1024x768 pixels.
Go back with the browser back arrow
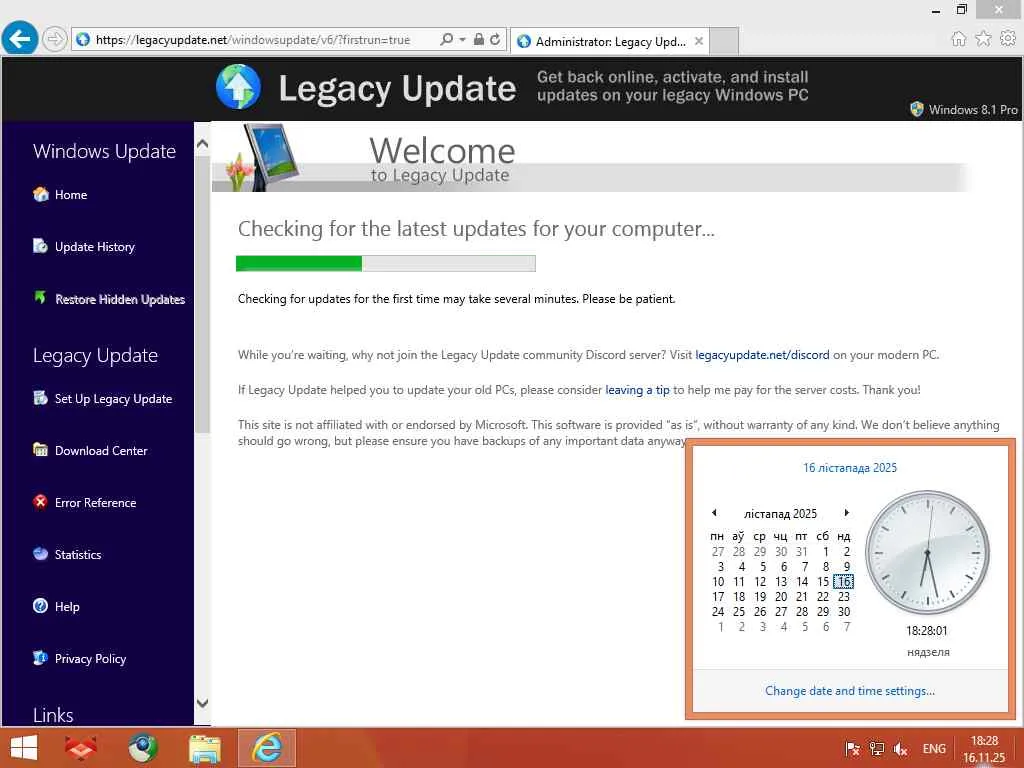[20, 39]
